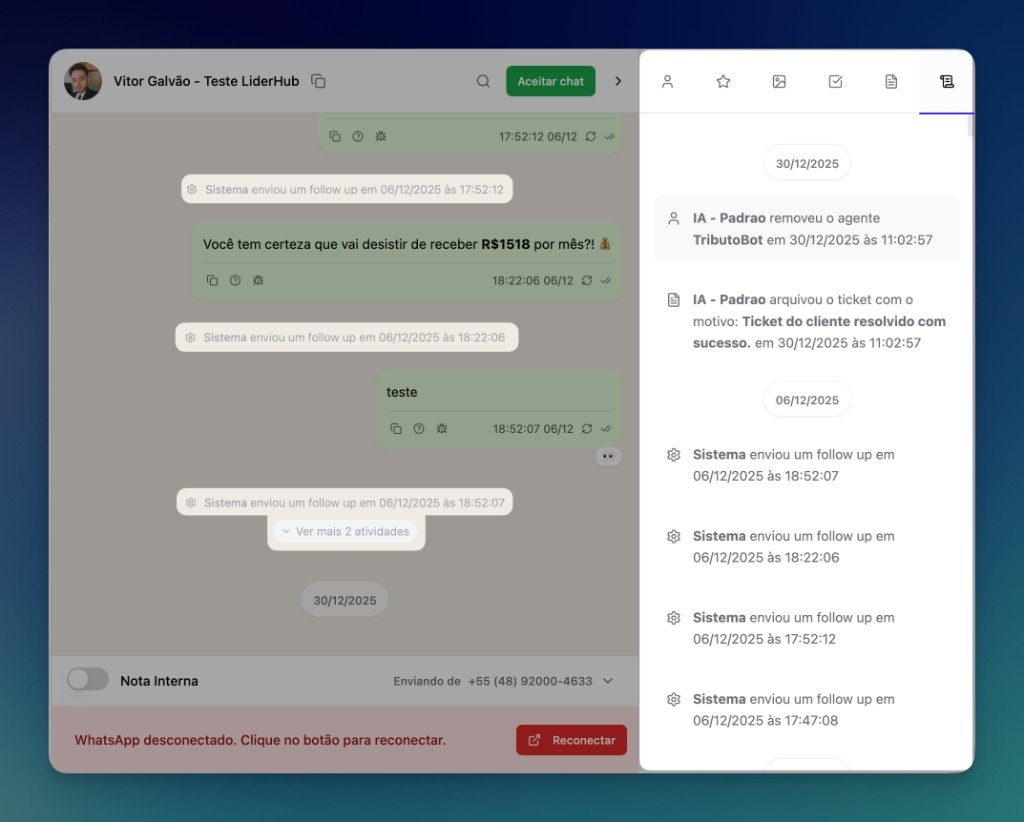Enable the Nota Interna switch
This screenshot has height=822, width=1024.
pyautogui.click(x=88, y=680)
